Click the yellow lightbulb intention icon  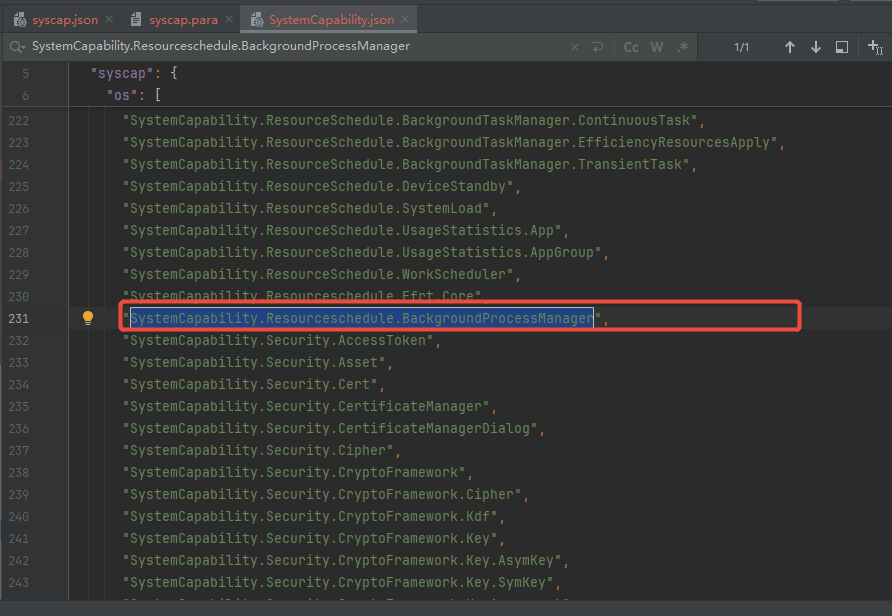(88, 318)
